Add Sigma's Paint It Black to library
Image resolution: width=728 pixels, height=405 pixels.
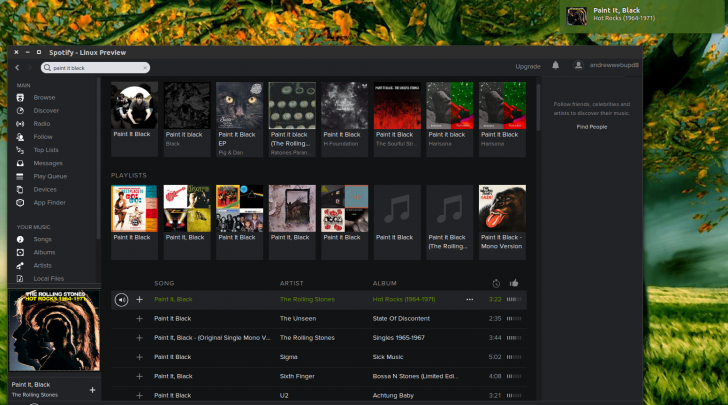pos(139,357)
